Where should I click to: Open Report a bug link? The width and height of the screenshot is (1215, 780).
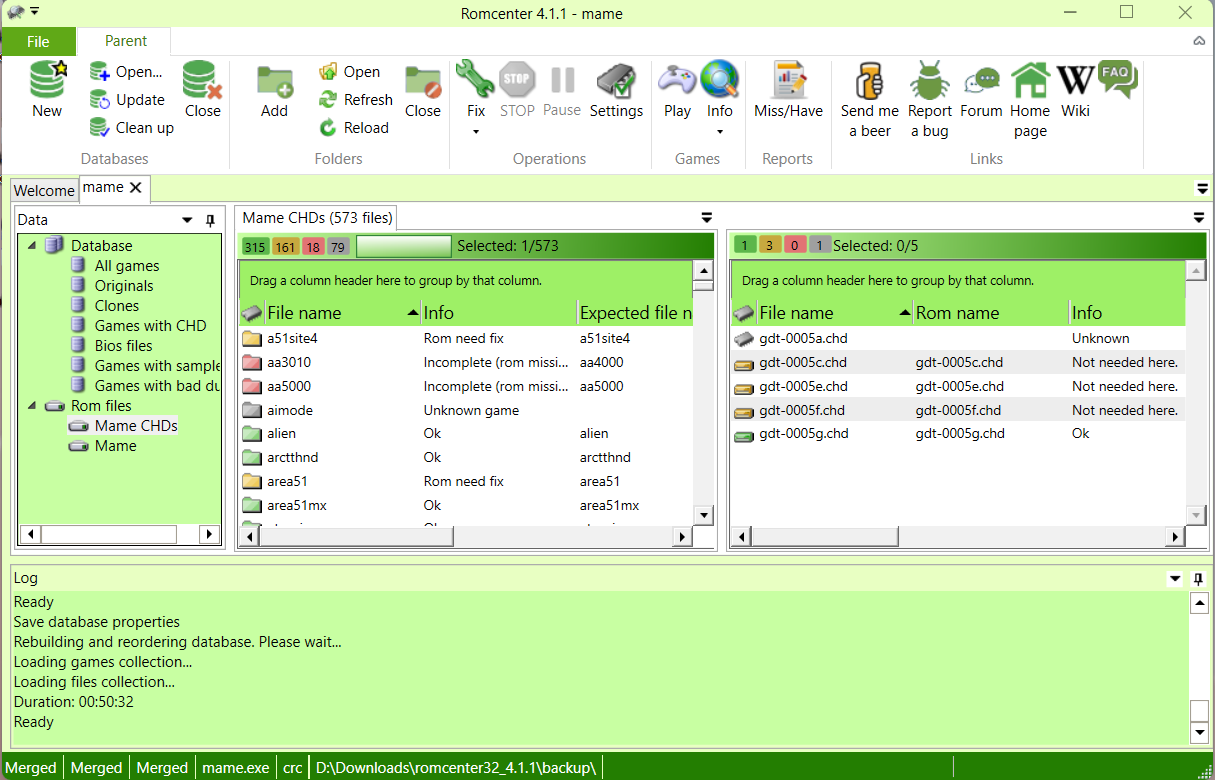click(x=930, y=100)
